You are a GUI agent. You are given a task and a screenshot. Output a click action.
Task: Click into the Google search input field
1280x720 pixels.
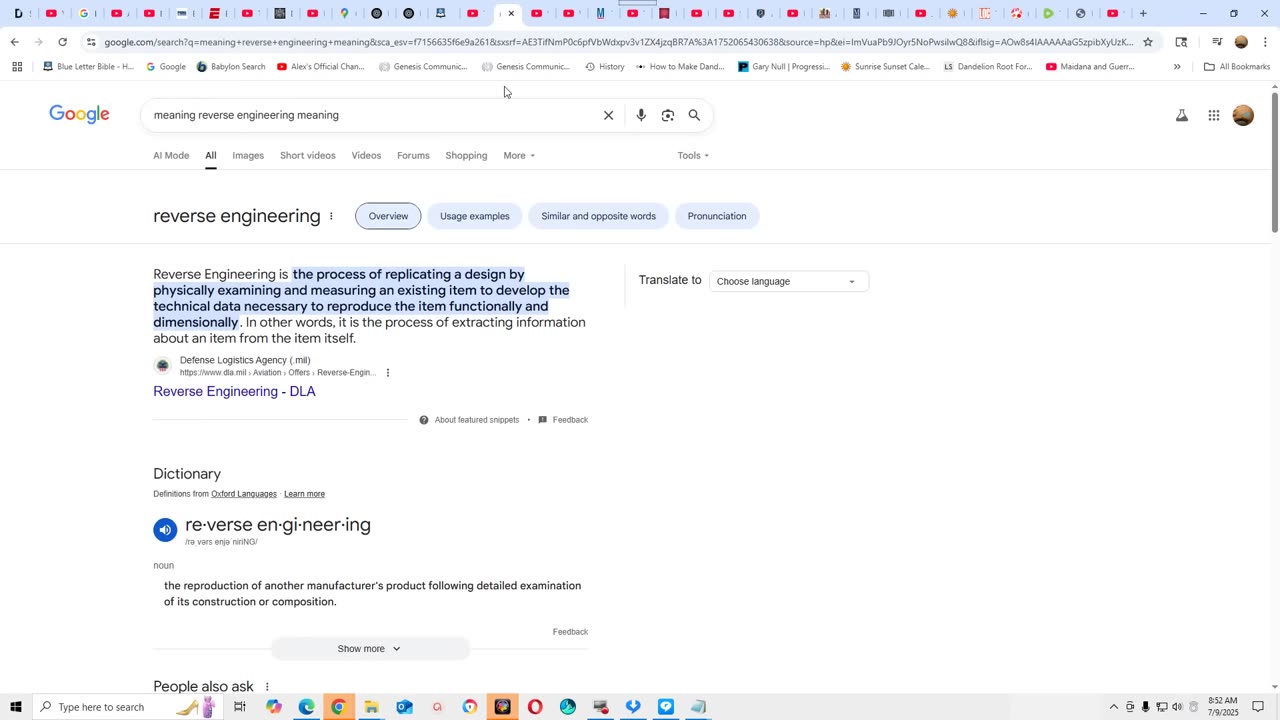coord(370,115)
